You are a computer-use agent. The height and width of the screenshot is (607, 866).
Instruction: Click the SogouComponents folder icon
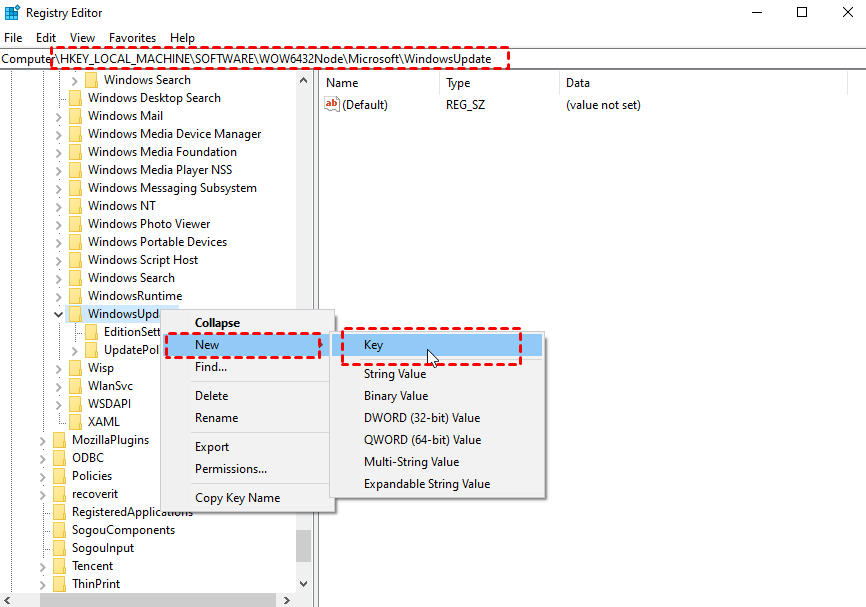(59, 530)
